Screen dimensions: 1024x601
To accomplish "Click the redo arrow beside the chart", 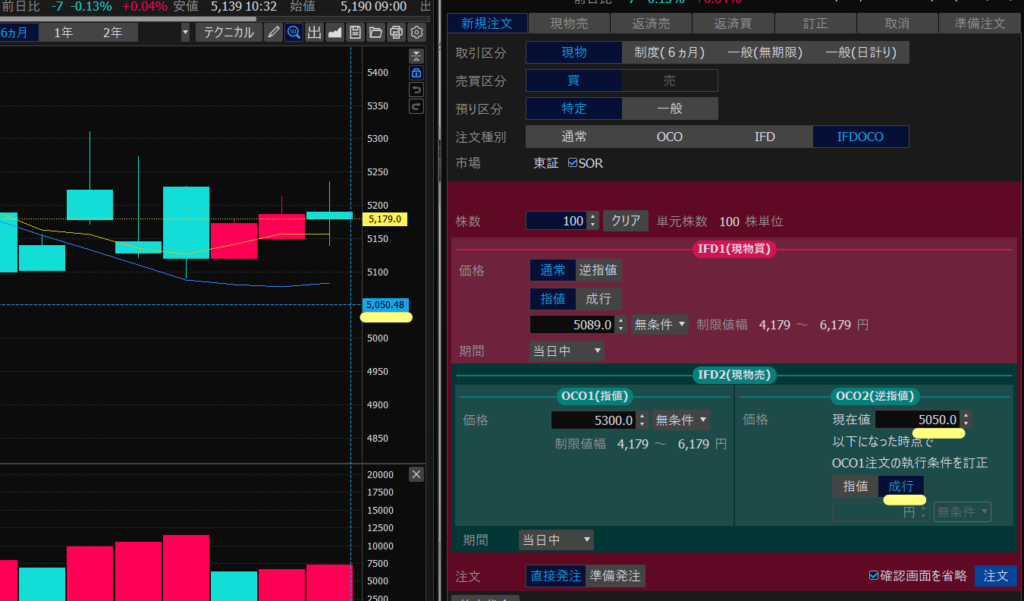I will pos(416,106).
